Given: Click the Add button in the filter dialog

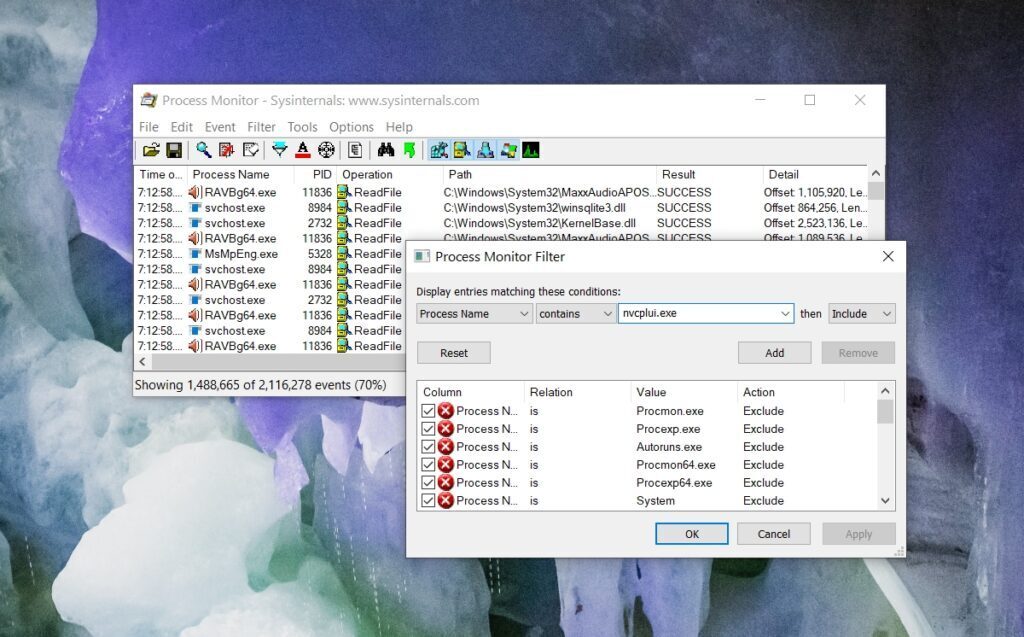Looking at the screenshot, I should 775,352.
